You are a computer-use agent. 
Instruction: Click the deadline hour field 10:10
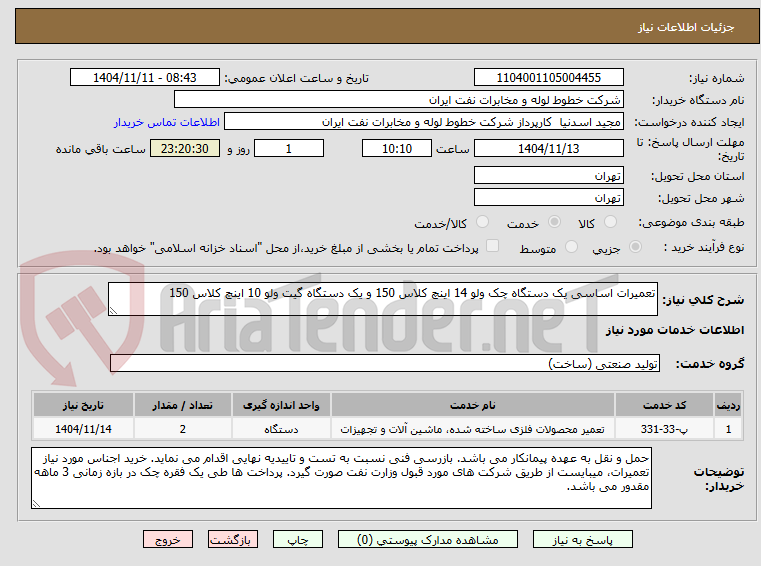tap(397, 149)
